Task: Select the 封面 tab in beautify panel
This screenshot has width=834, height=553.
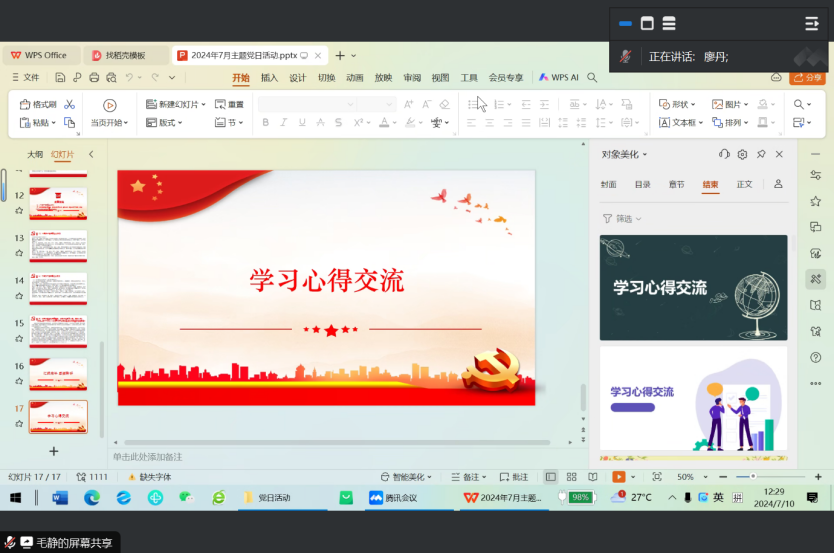Action: coord(608,184)
